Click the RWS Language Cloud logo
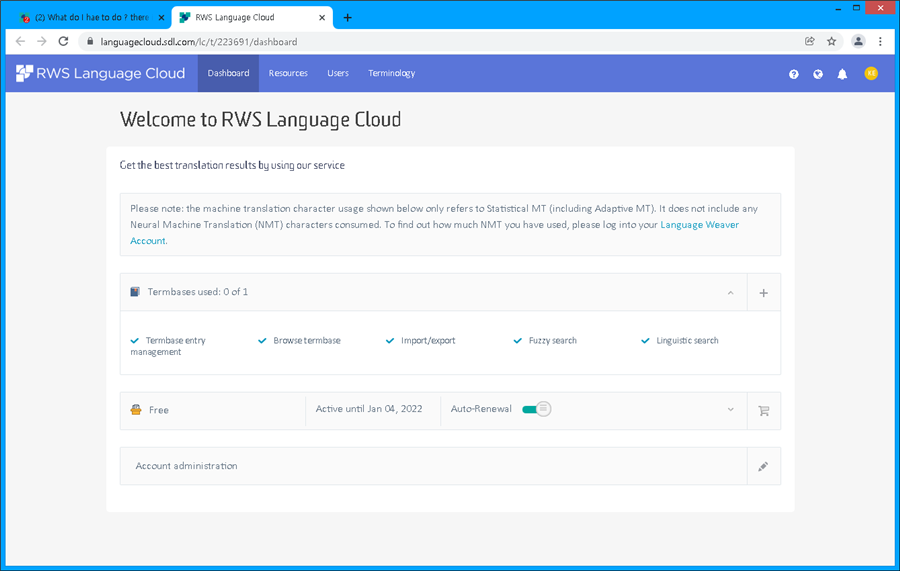This screenshot has width=900, height=571. [x=100, y=73]
